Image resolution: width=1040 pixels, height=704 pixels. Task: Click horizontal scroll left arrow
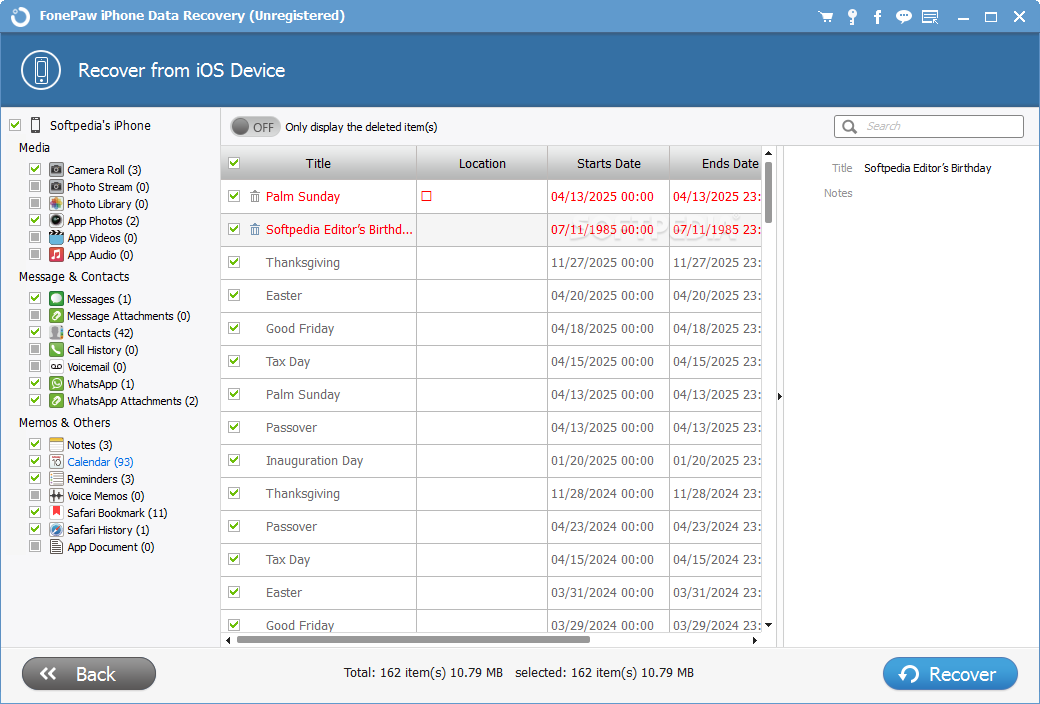coord(228,640)
